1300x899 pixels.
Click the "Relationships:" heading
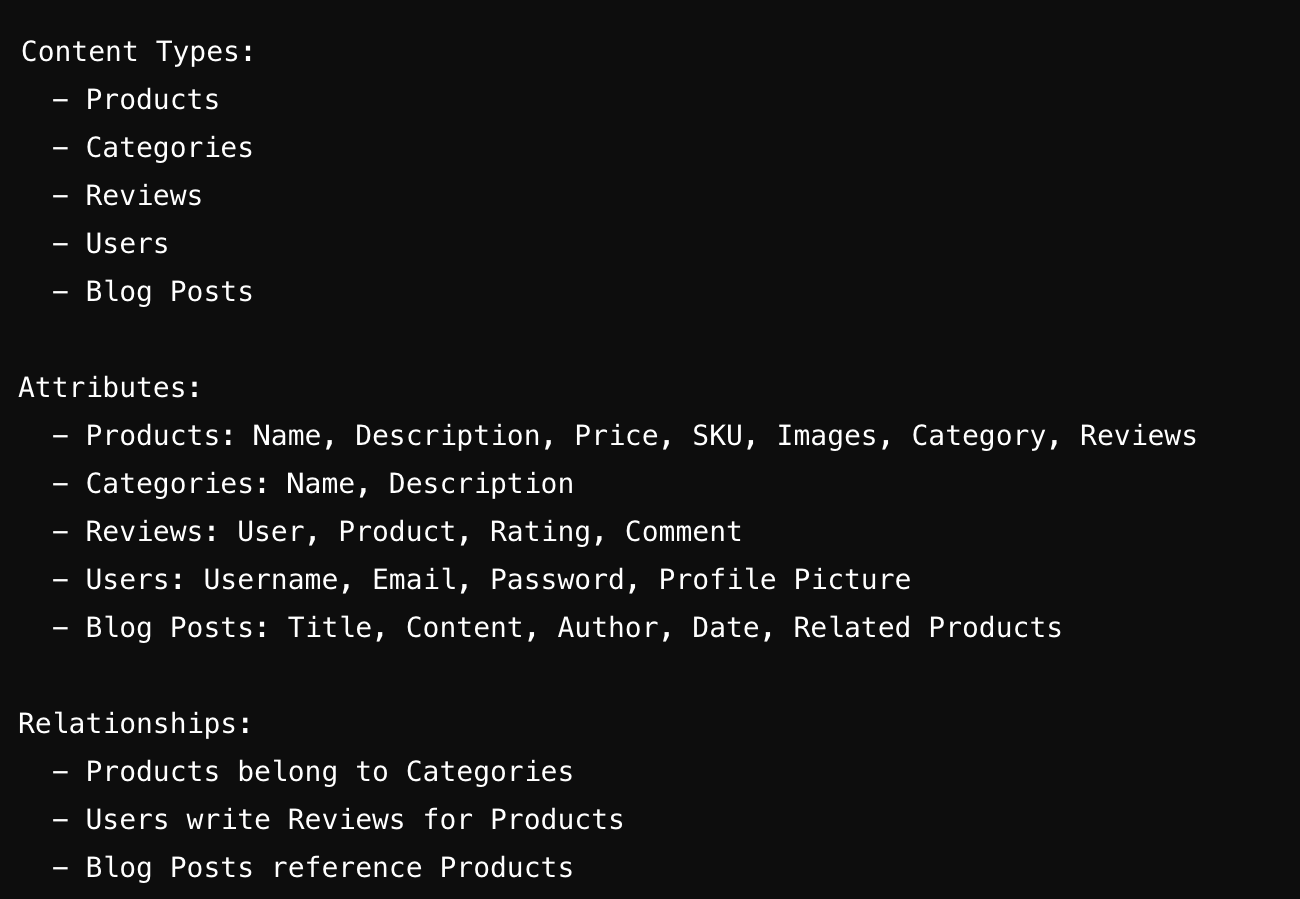(x=136, y=723)
